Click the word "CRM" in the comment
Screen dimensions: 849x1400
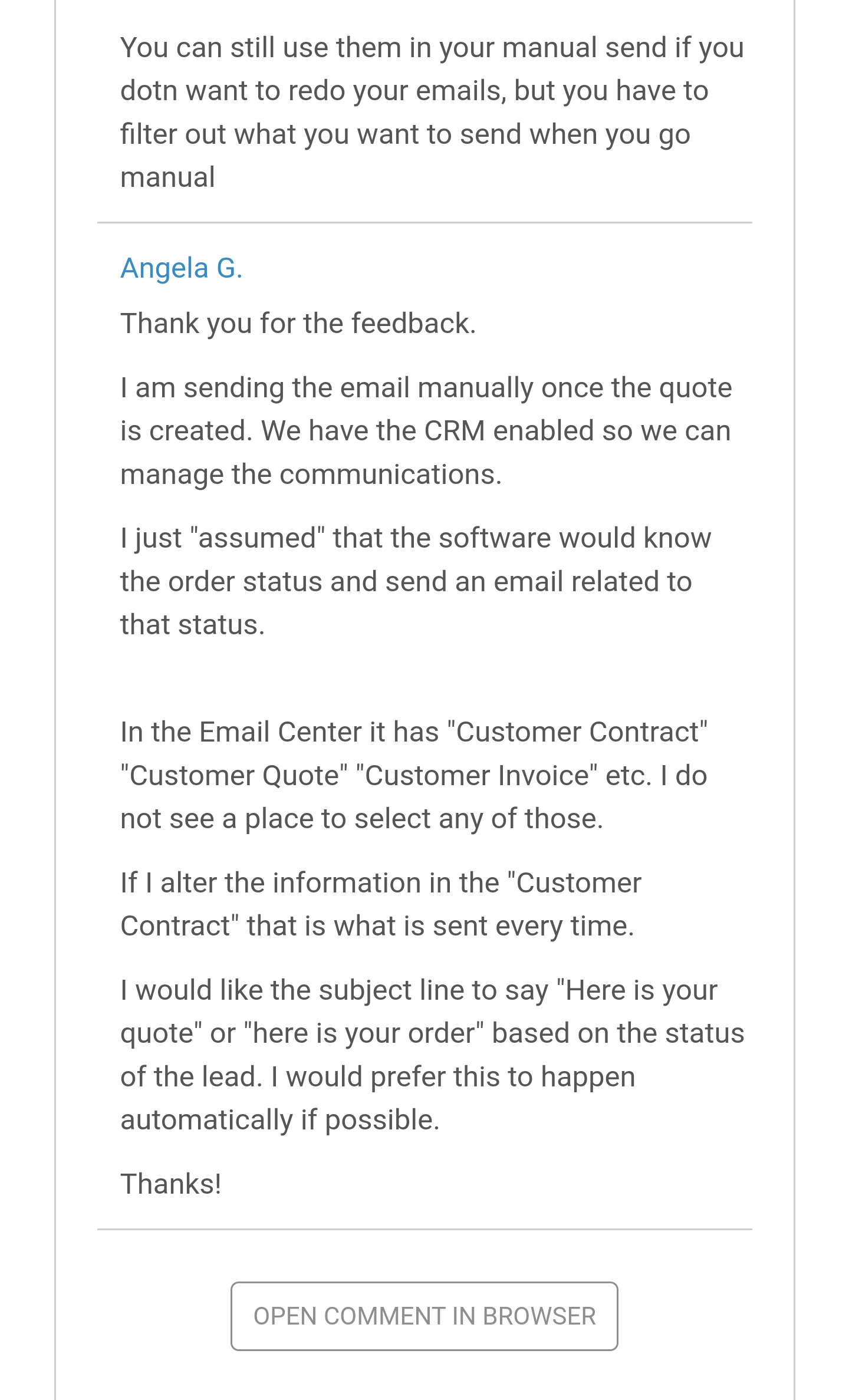click(453, 431)
